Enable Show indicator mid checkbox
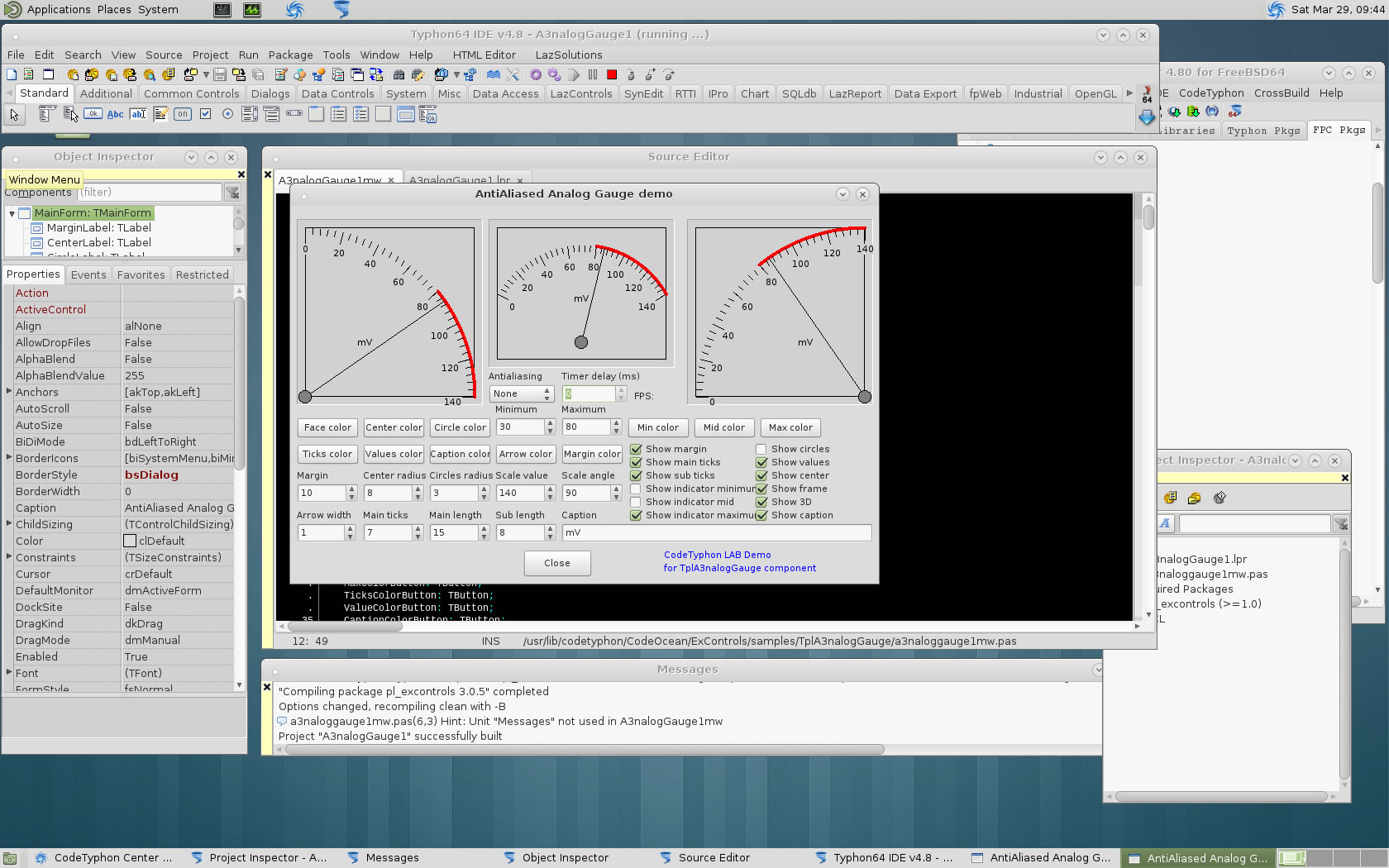This screenshot has width=1389, height=868. (x=636, y=502)
